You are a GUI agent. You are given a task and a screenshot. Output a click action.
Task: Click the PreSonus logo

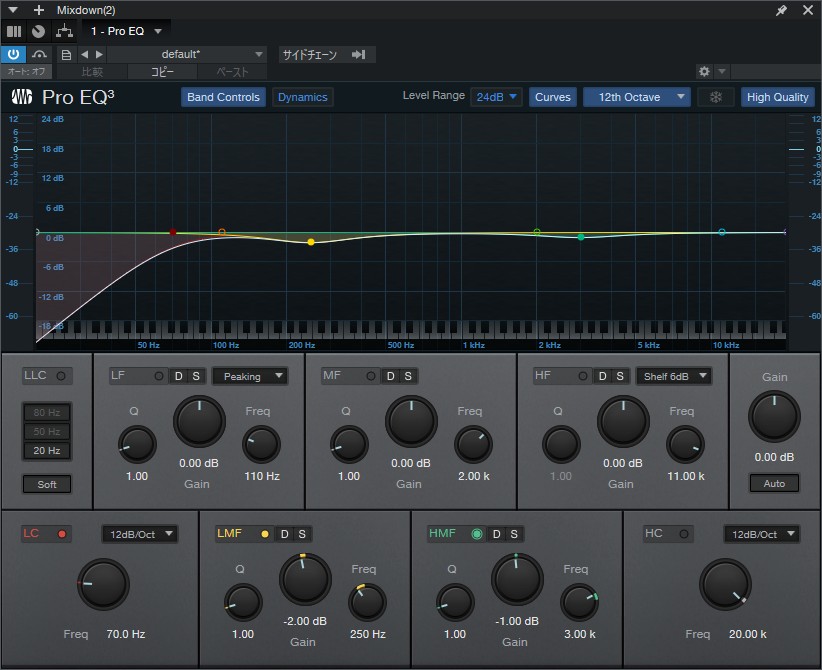[23, 97]
